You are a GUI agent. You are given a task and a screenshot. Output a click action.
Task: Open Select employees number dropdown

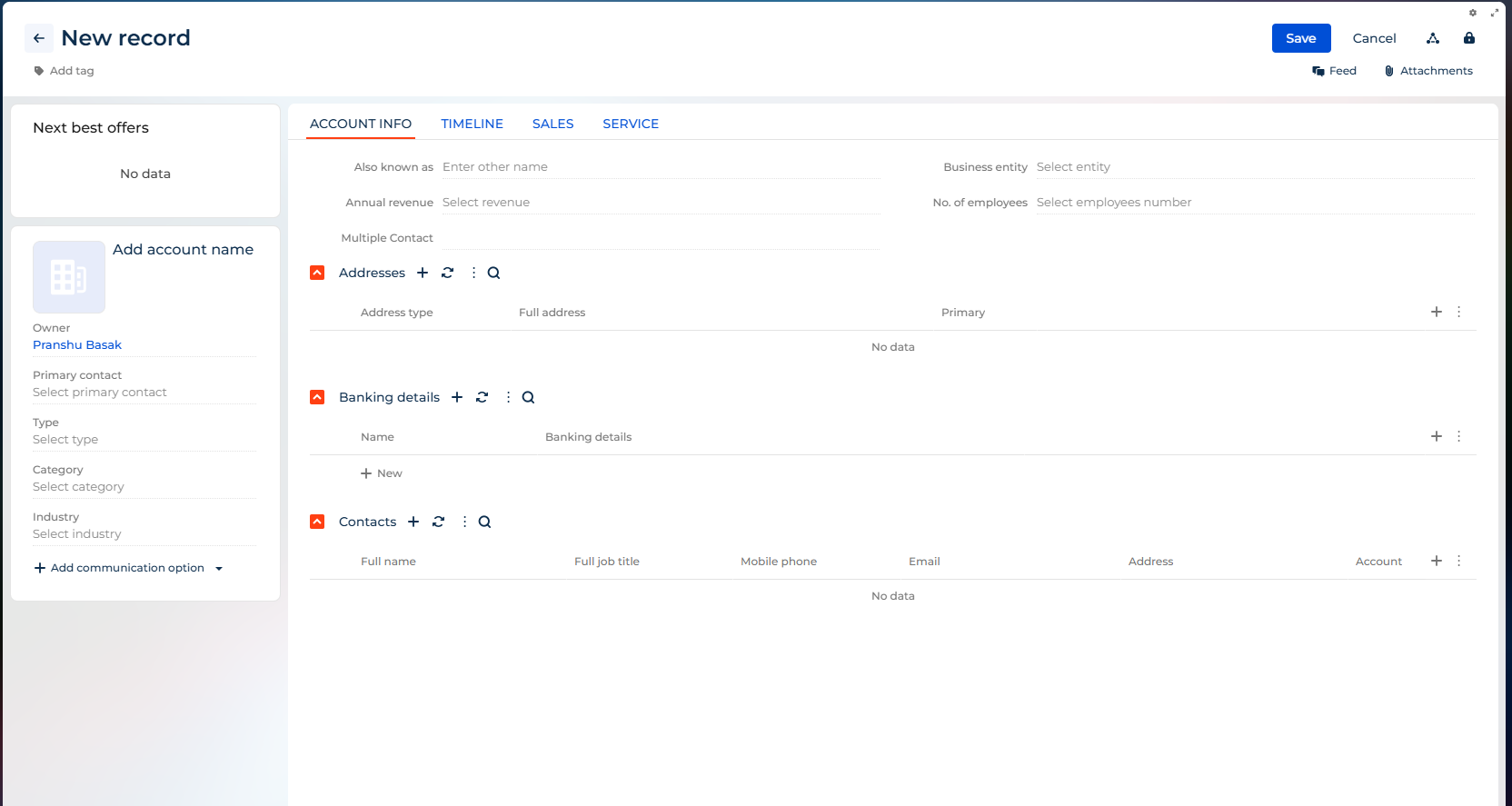(x=1255, y=203)
